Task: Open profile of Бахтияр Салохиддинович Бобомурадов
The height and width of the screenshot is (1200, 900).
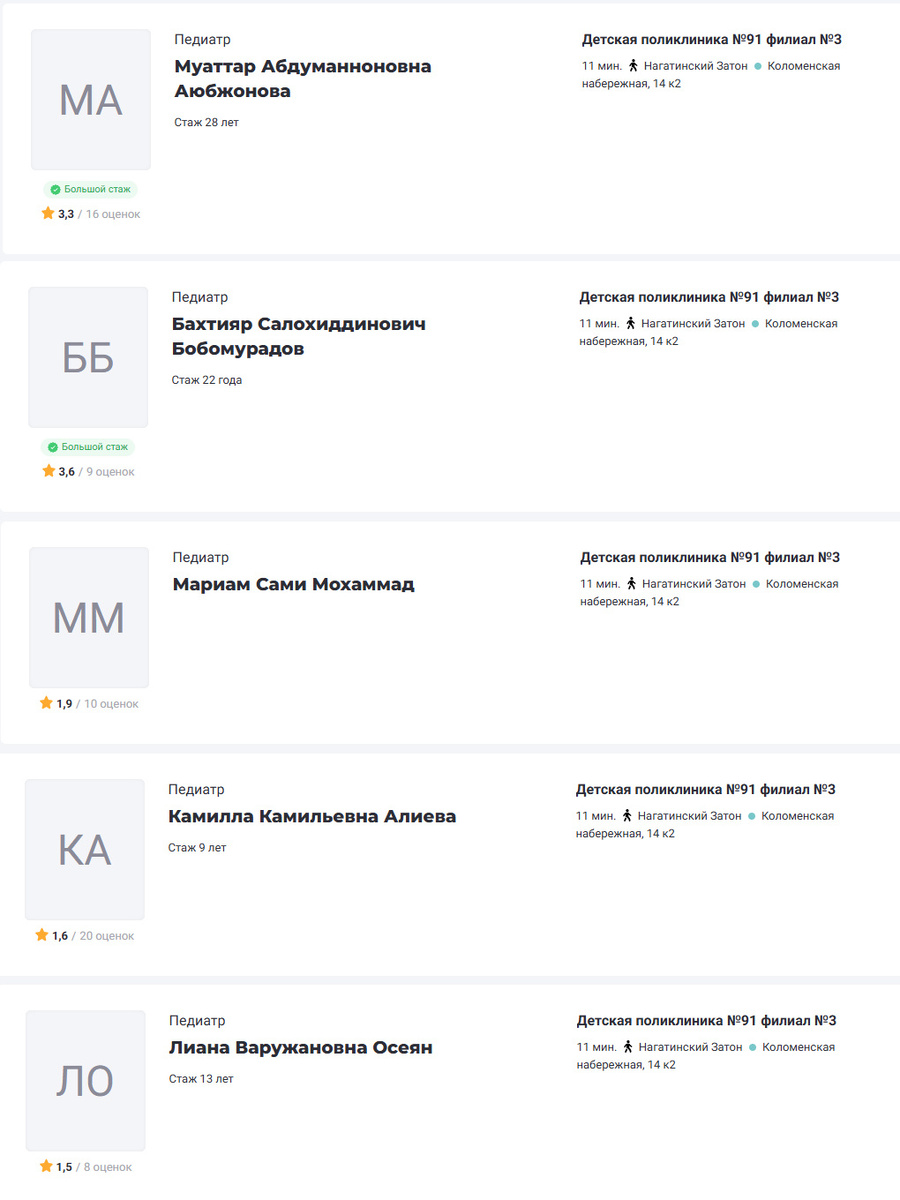Action: [298, 336]
